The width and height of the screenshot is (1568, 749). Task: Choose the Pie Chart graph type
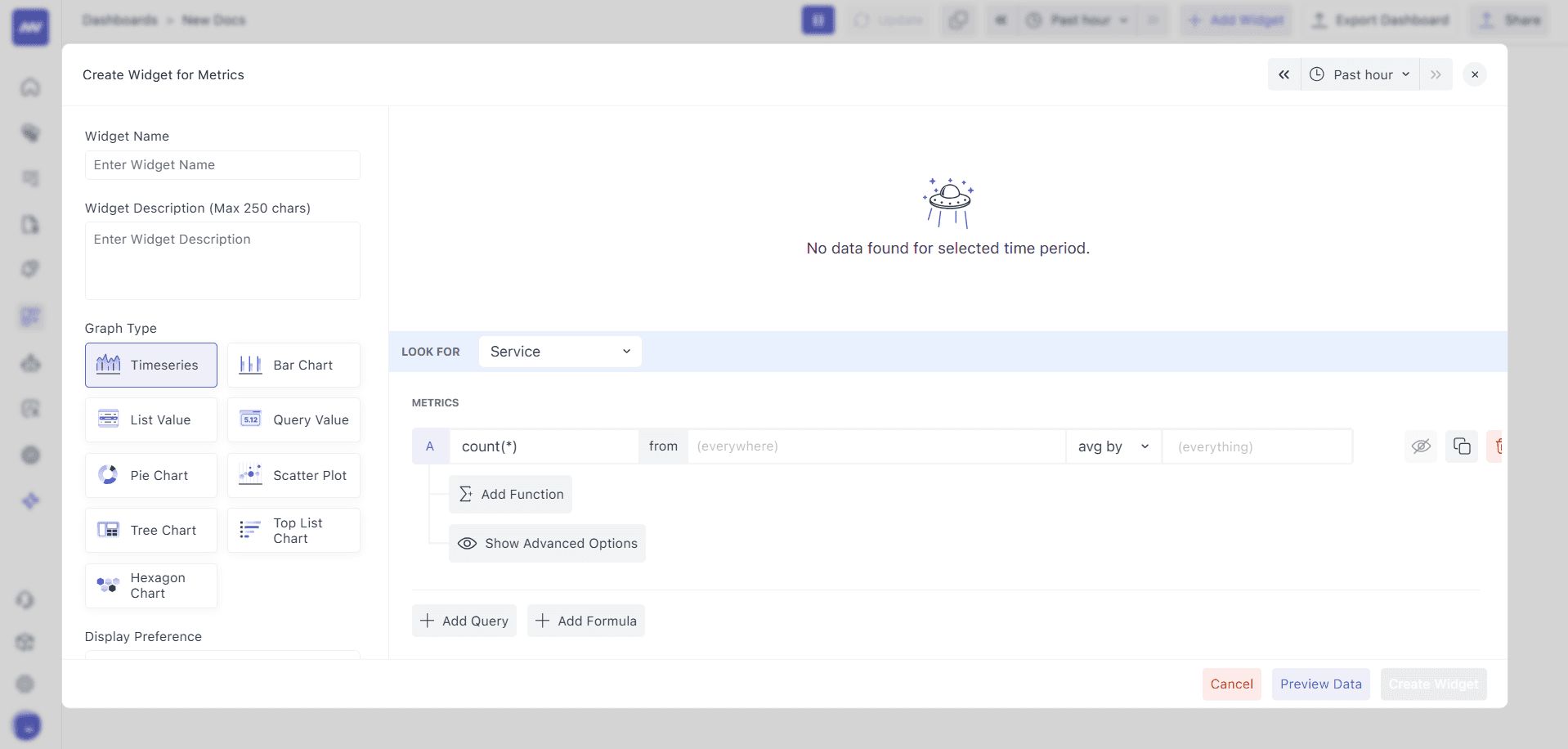point(150,475)
